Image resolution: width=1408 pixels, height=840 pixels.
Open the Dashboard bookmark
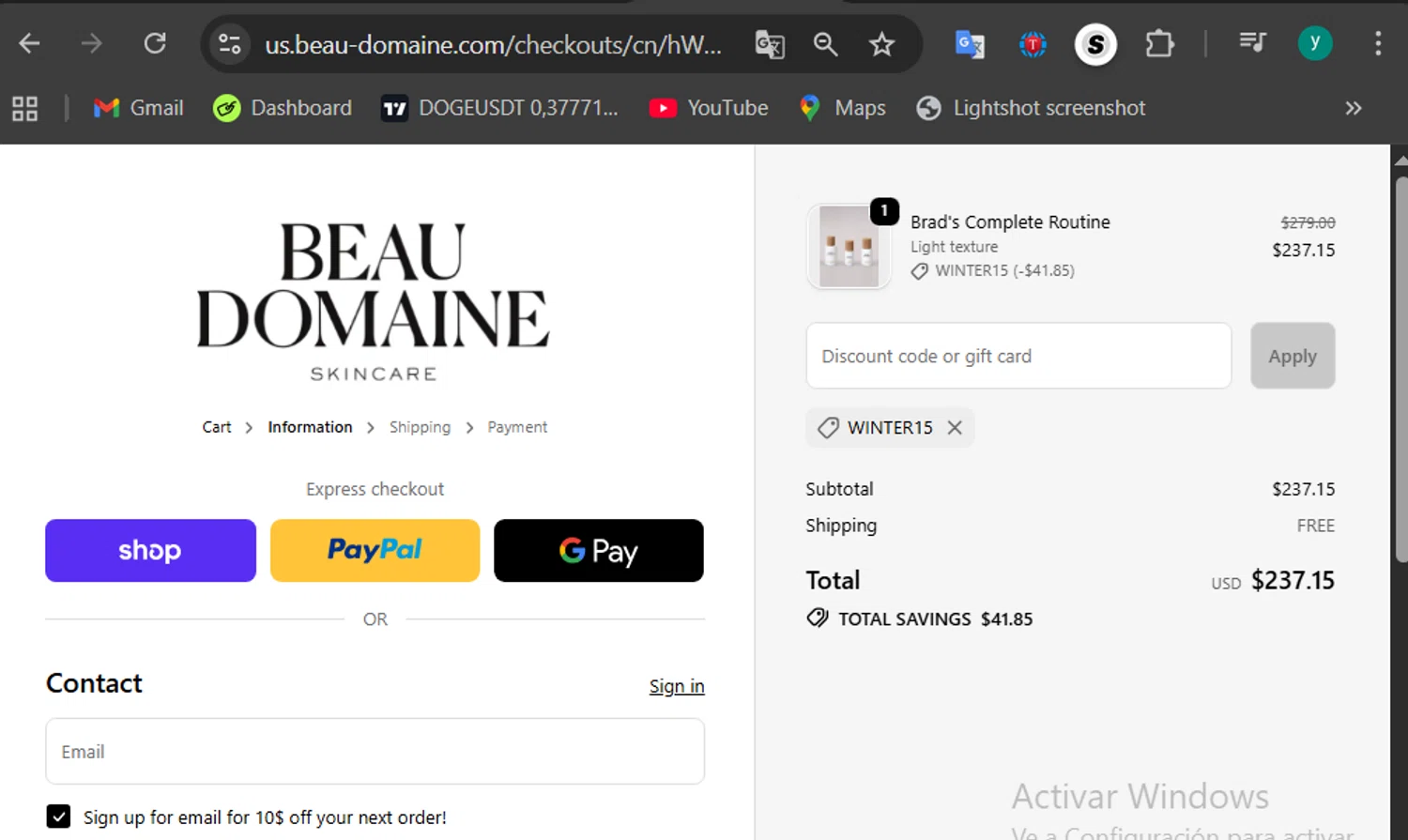point(283,108)
